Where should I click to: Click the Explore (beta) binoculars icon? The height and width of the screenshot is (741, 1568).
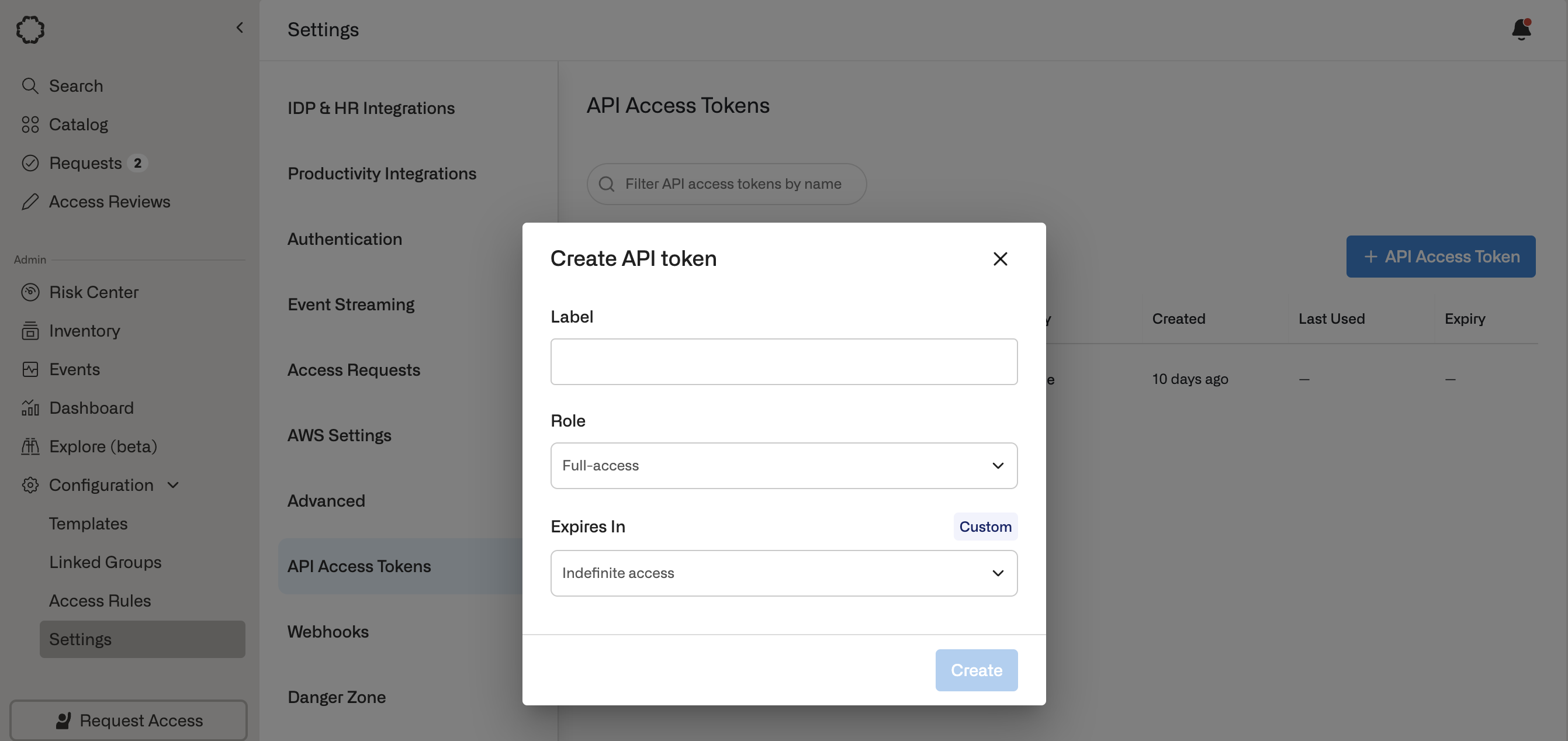(x=30, y=447)
